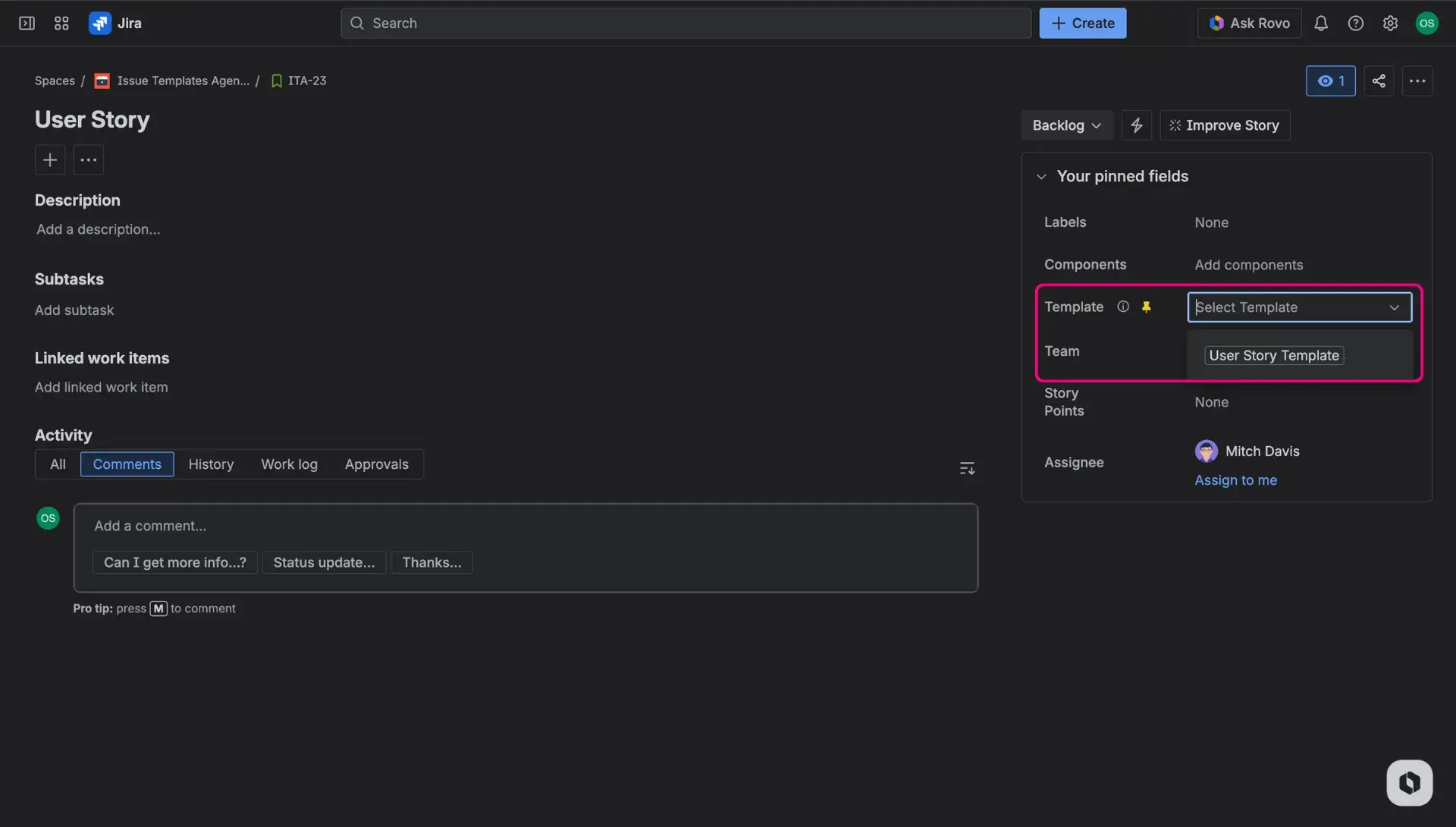Click the pin icon on Template field

coord(1146,307)
